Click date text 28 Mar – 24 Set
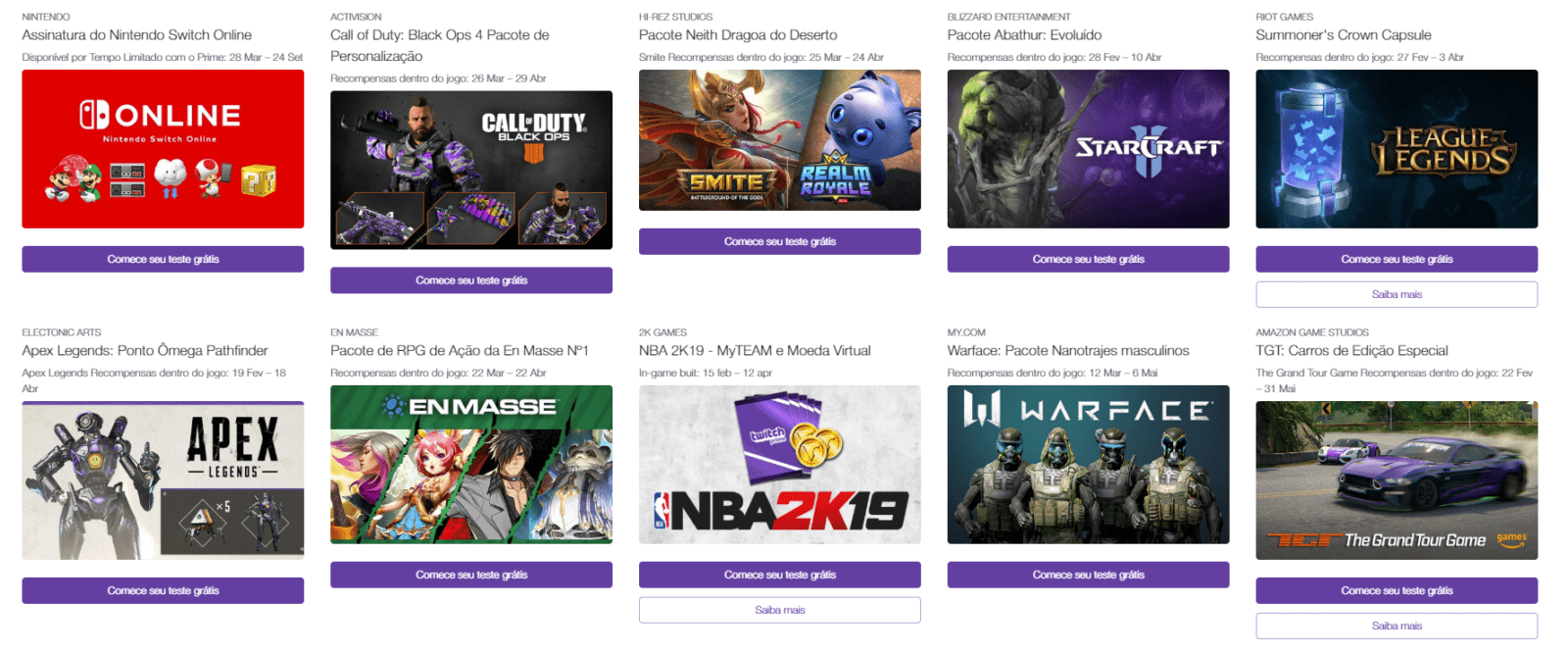 point(267,57)
